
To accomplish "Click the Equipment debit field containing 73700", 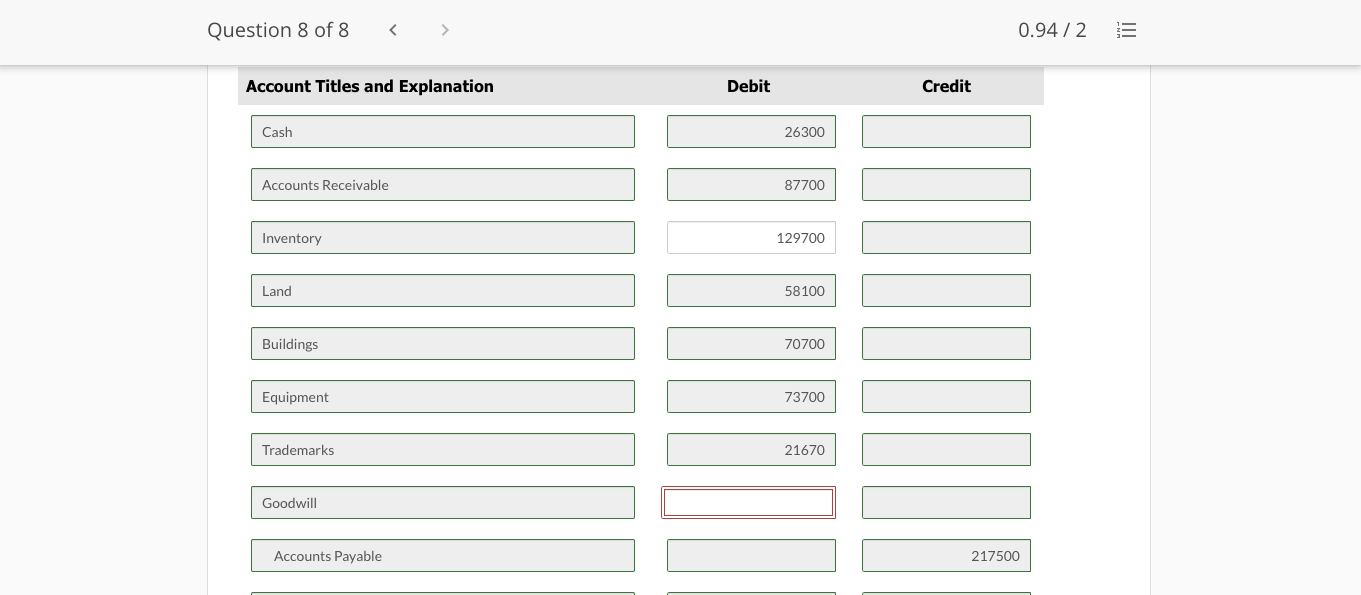I will pos(751,396).
